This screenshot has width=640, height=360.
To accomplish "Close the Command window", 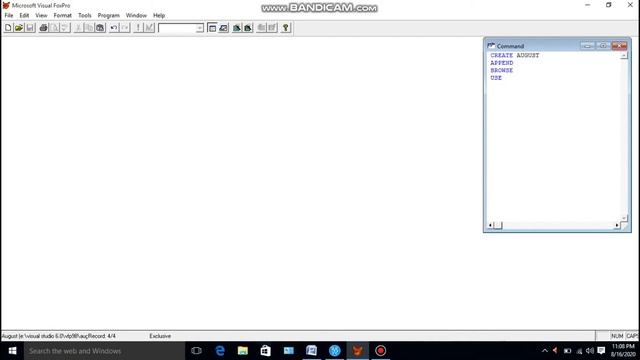I will pos(619,46).
